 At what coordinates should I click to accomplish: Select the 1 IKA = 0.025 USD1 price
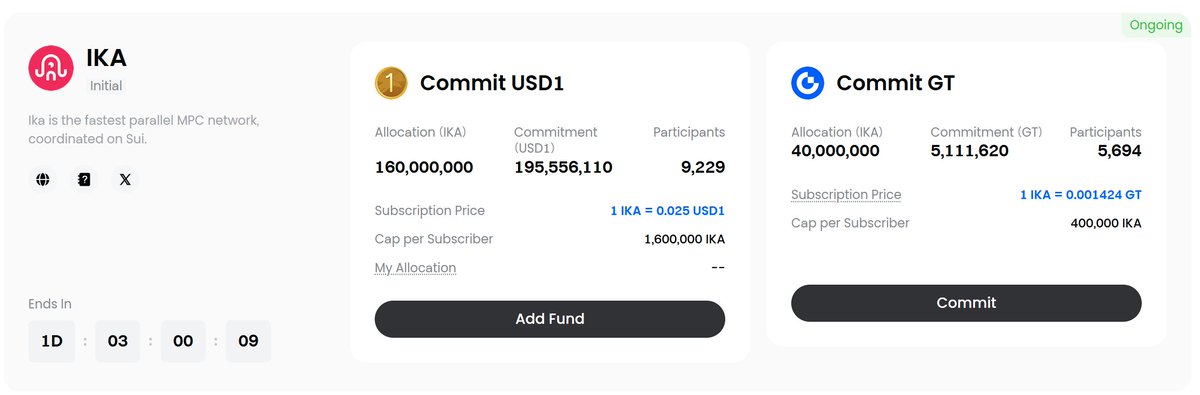(667, 211)
